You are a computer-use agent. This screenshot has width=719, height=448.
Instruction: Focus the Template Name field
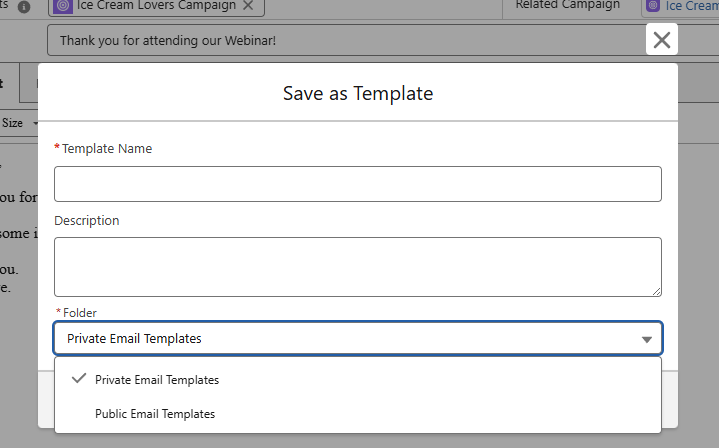(x=357, y=184)
